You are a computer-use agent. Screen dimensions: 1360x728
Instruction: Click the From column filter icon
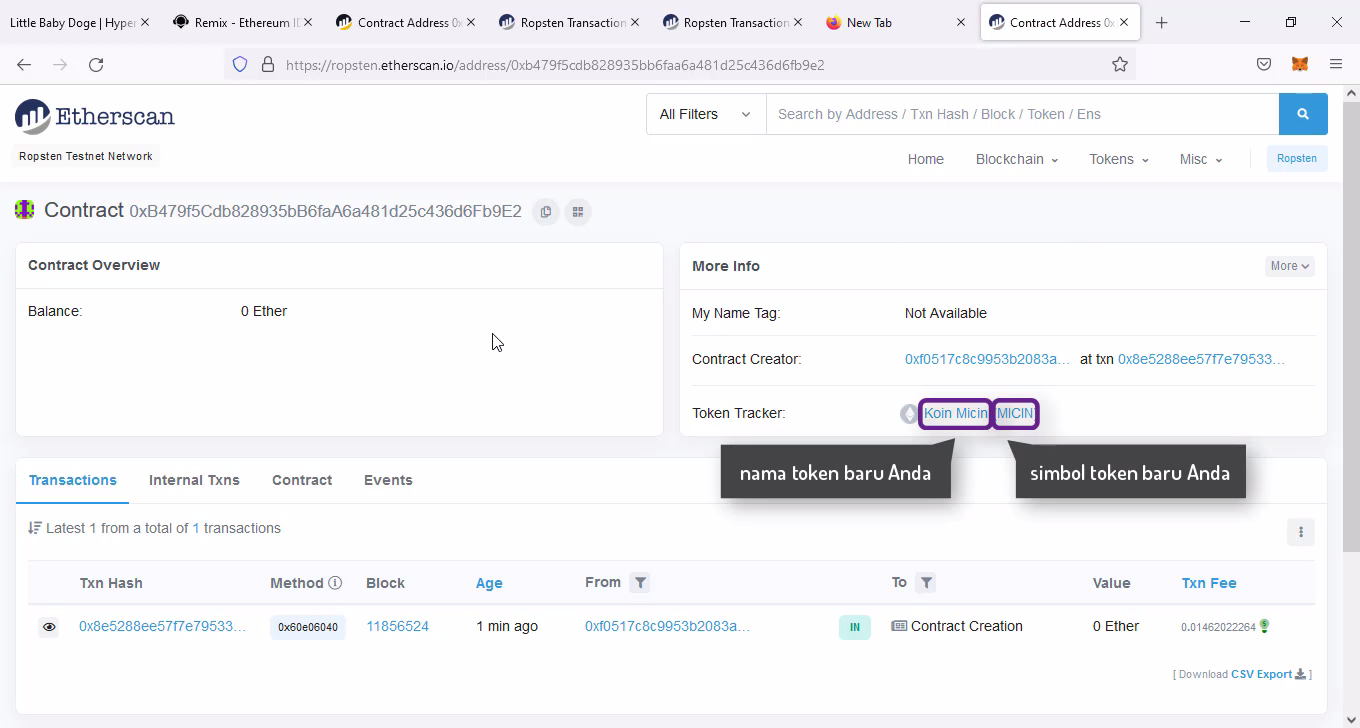tap(640, 583)
